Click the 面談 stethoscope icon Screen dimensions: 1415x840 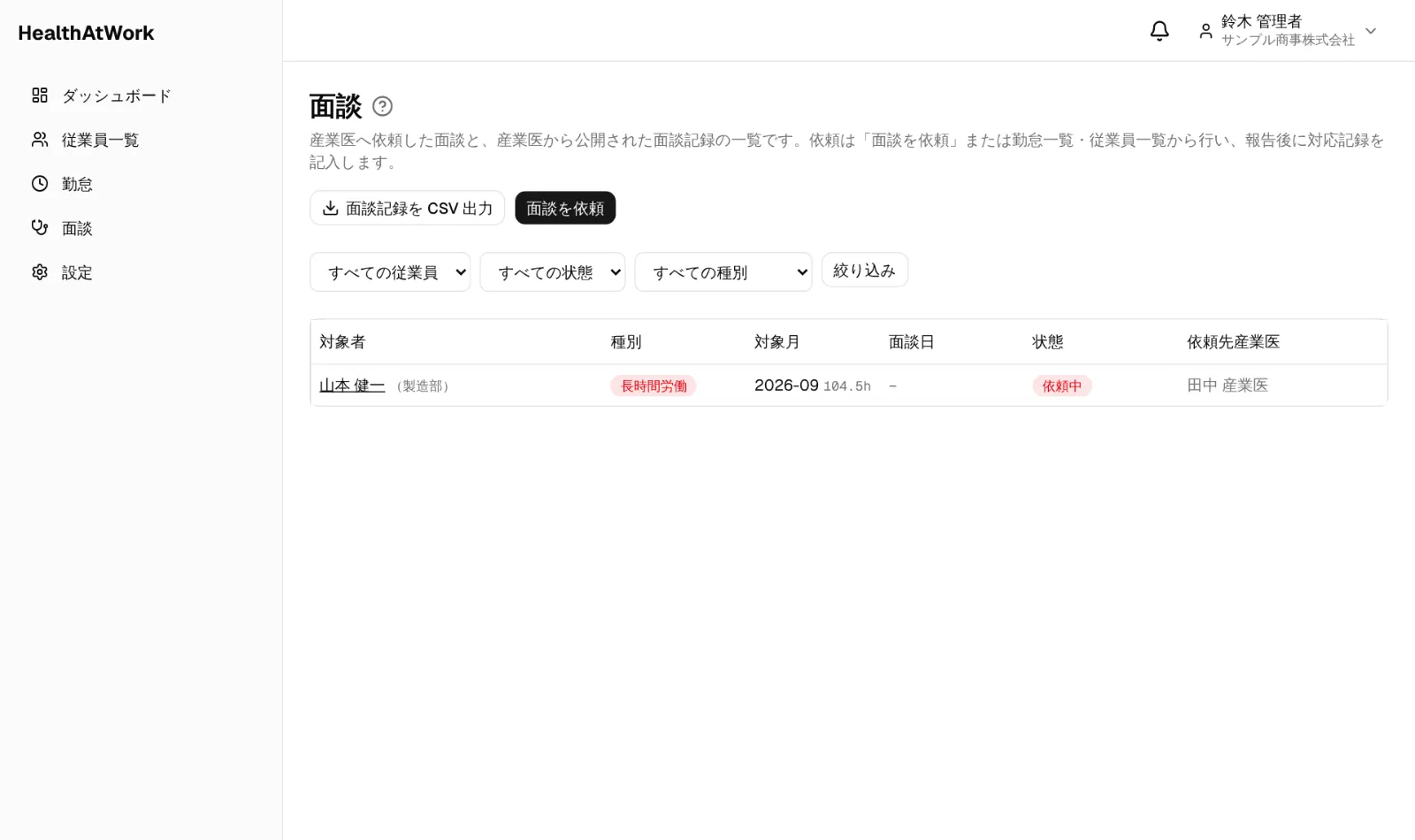(x=40, y=228)
